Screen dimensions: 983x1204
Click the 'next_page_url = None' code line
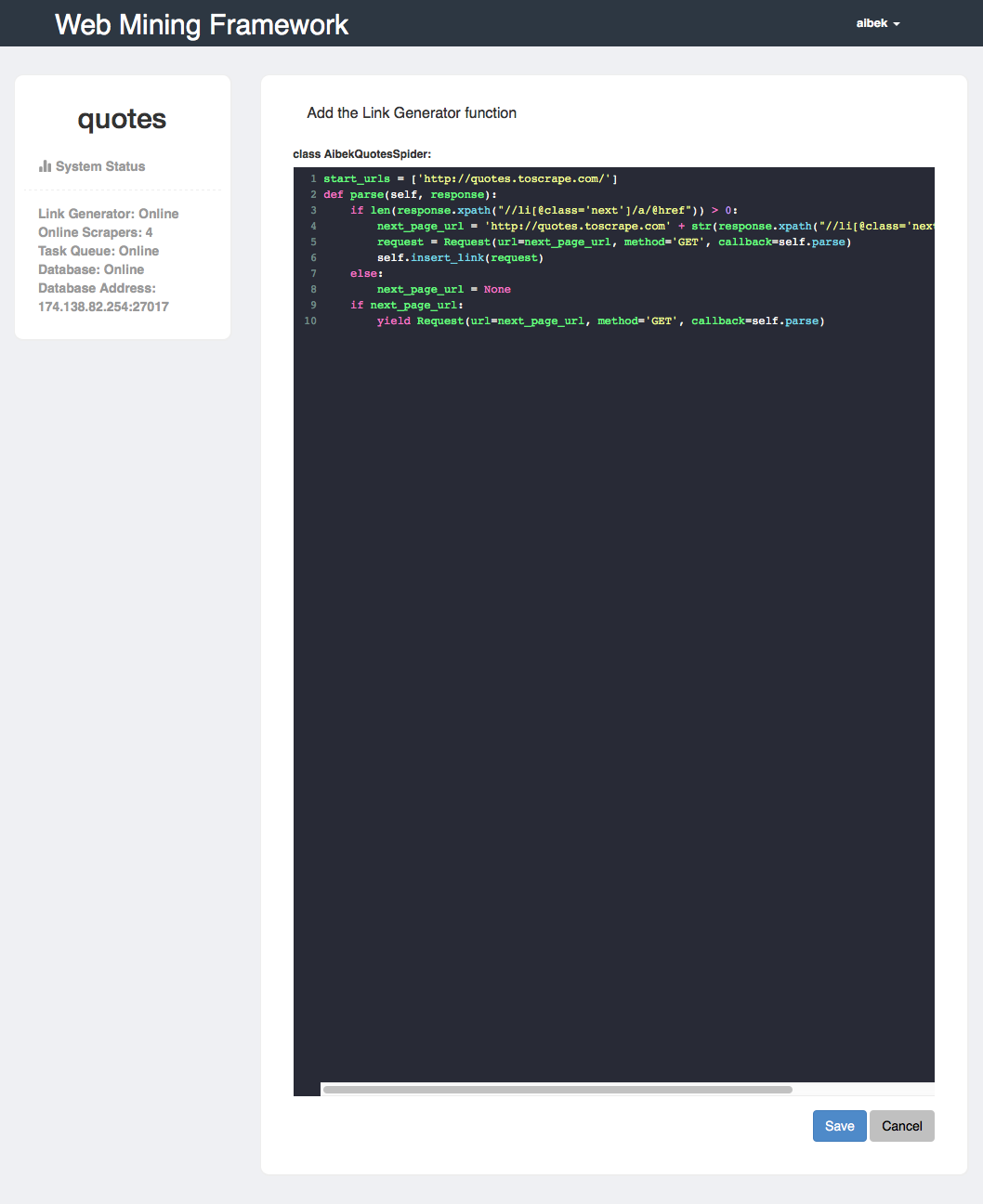point(444,289)
